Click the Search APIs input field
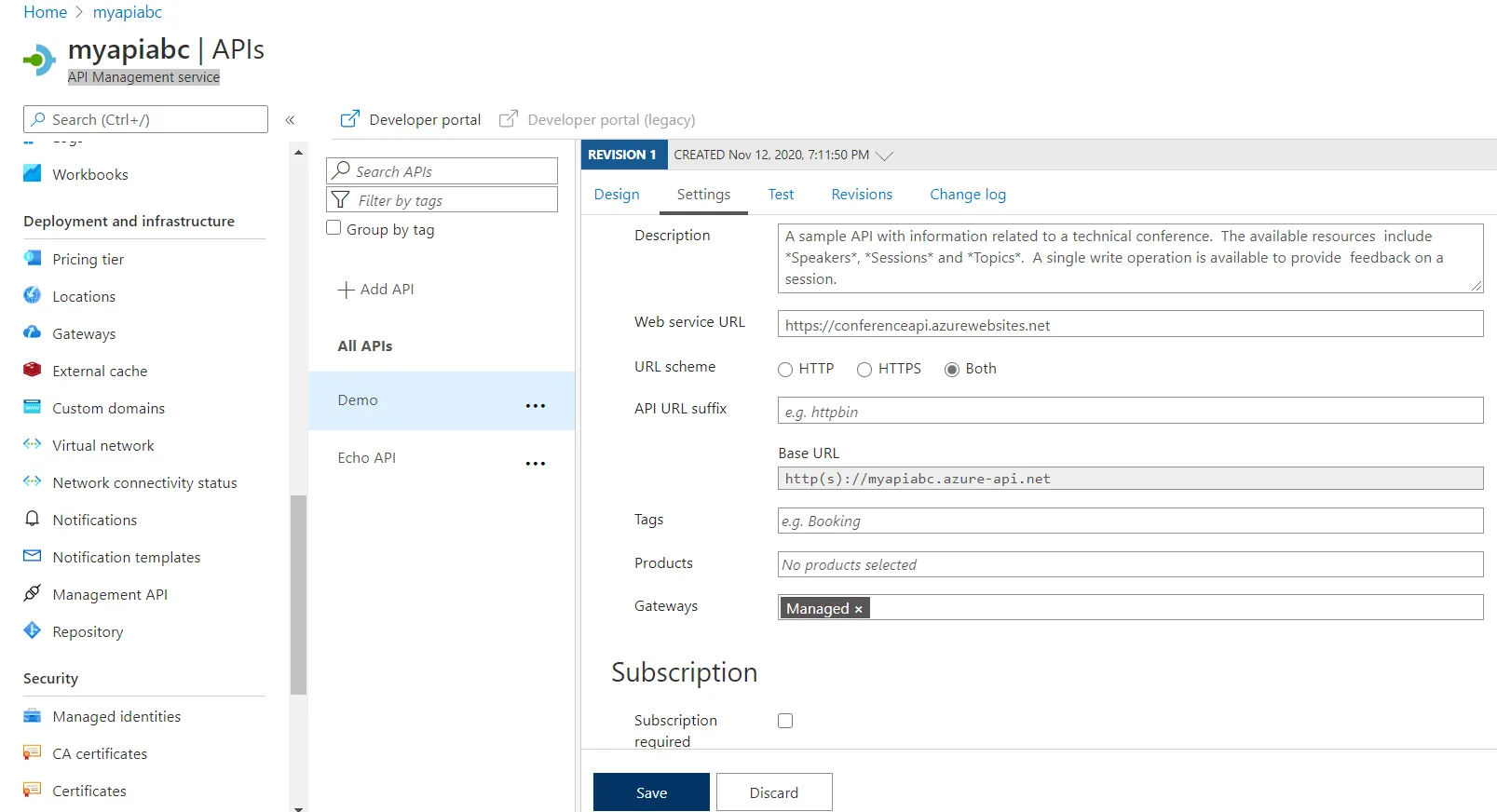The height and width of the screenshot is (812, 1497). coord(442,170)
